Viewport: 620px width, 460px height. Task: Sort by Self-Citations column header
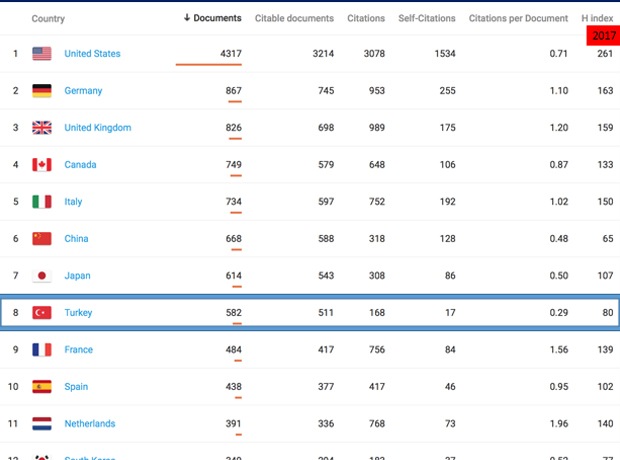pos(426,18)
